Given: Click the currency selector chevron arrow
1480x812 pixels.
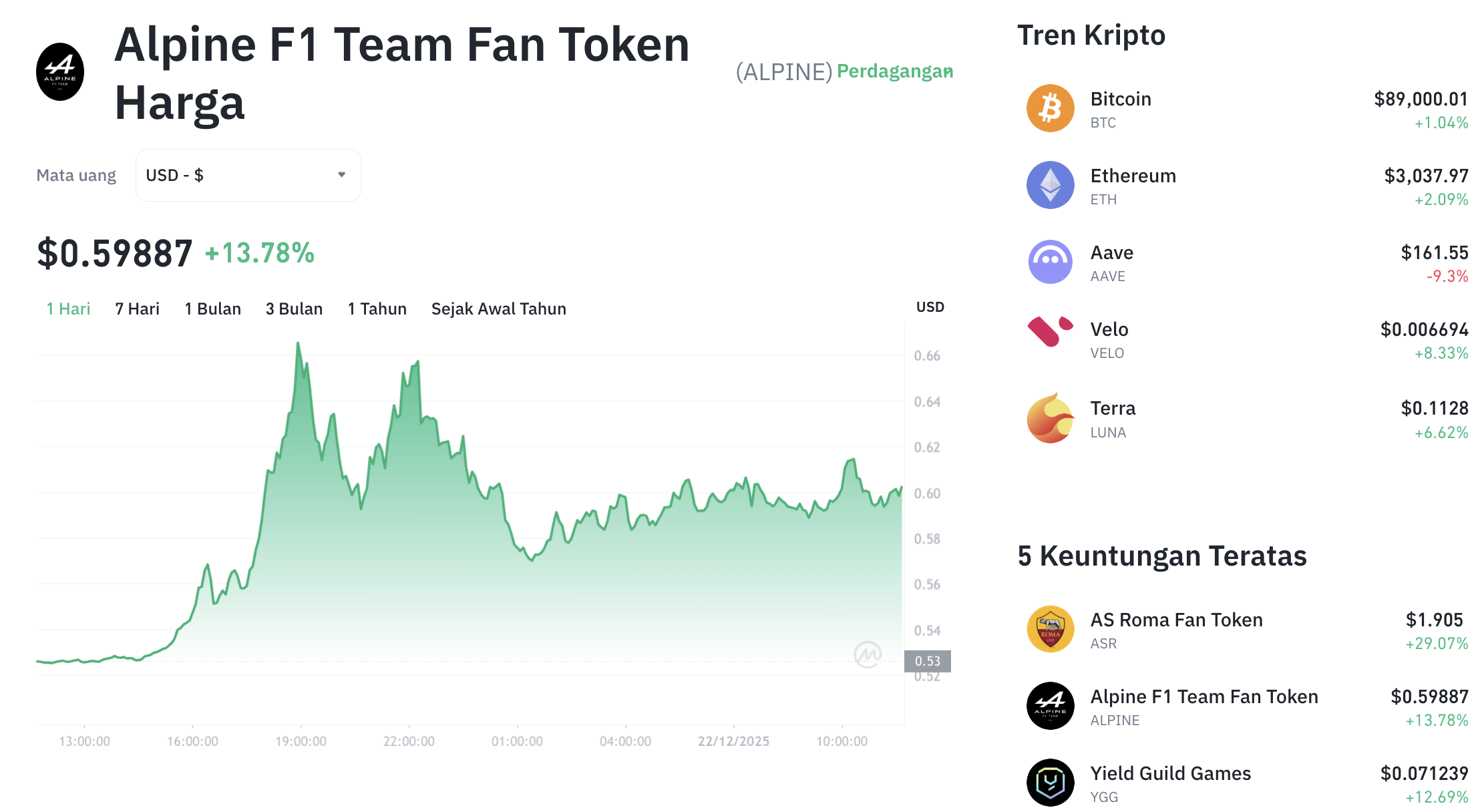Looking at the screenshot, I should click(342, 175).
